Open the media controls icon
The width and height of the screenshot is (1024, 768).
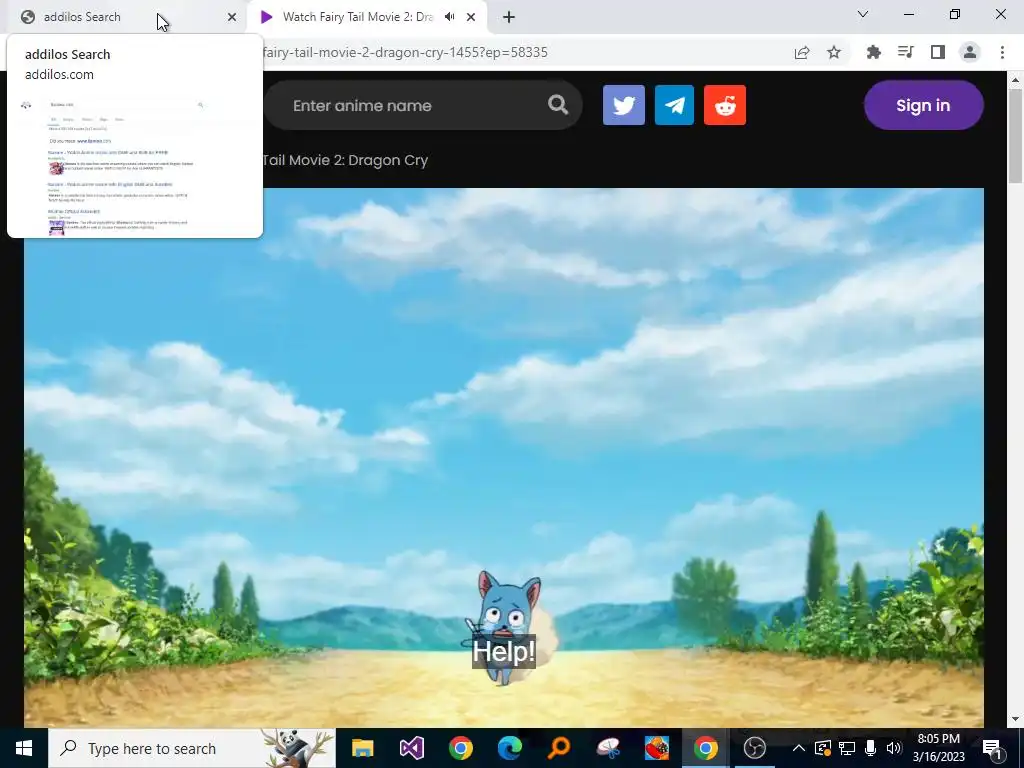[x=905, y=52]
